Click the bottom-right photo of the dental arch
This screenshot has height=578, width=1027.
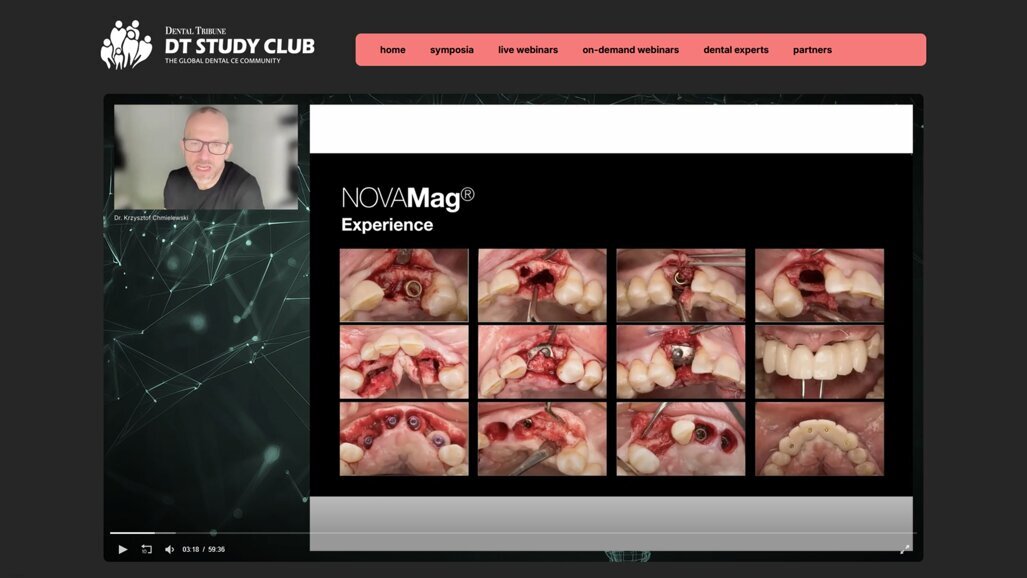point(819,438)
